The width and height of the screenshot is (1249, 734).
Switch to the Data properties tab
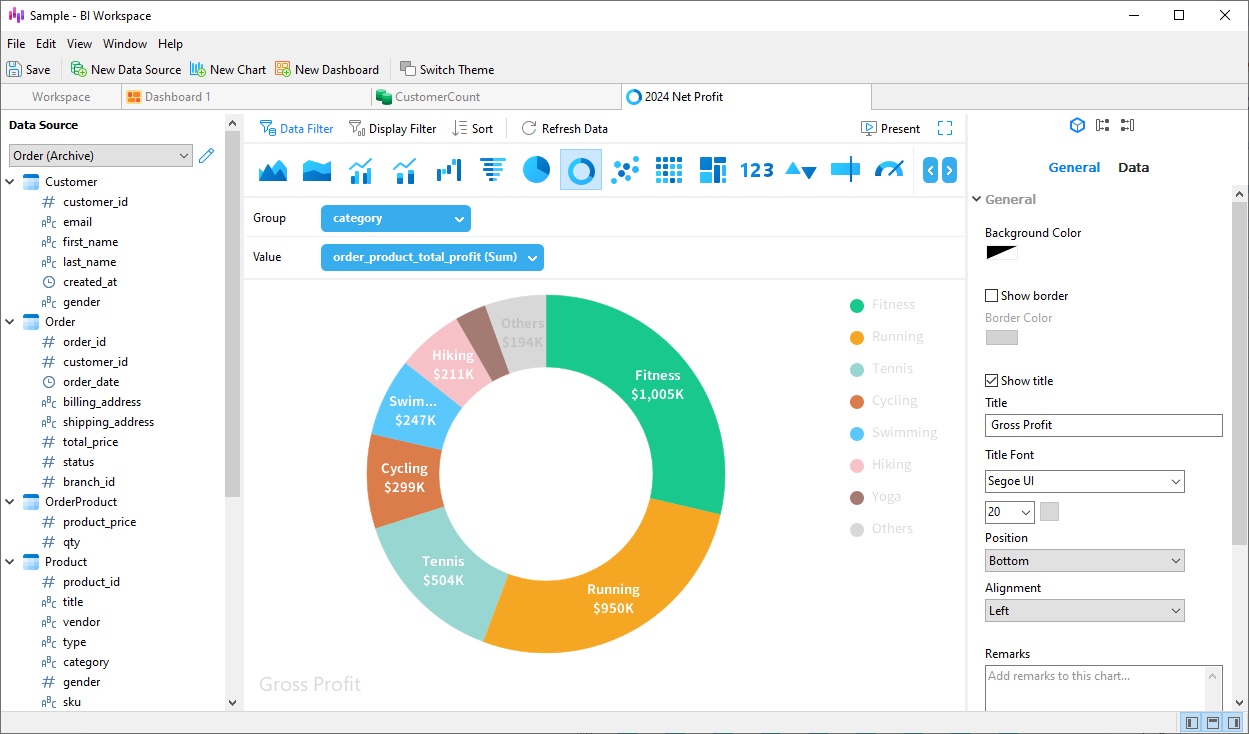point(1133,167)
